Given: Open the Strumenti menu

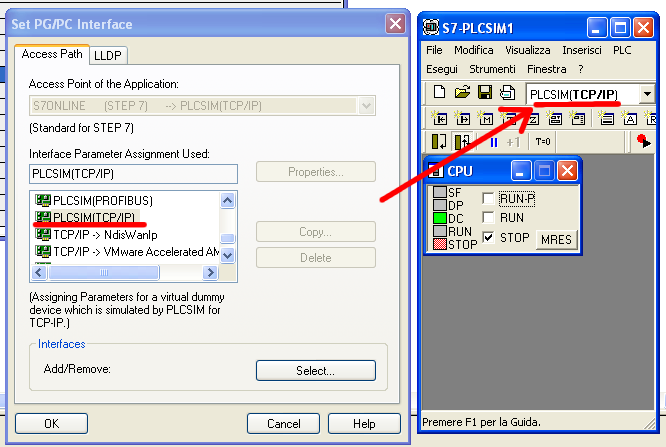Looking at the screenshot, I should [492, 69].
